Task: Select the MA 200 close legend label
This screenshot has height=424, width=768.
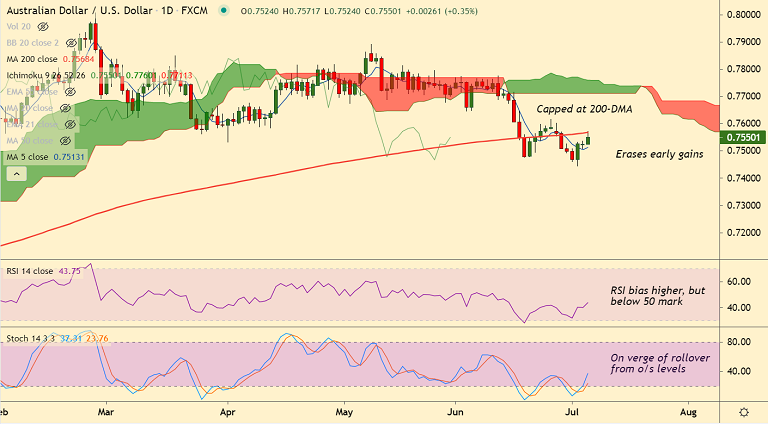Action: click(32, 59)
